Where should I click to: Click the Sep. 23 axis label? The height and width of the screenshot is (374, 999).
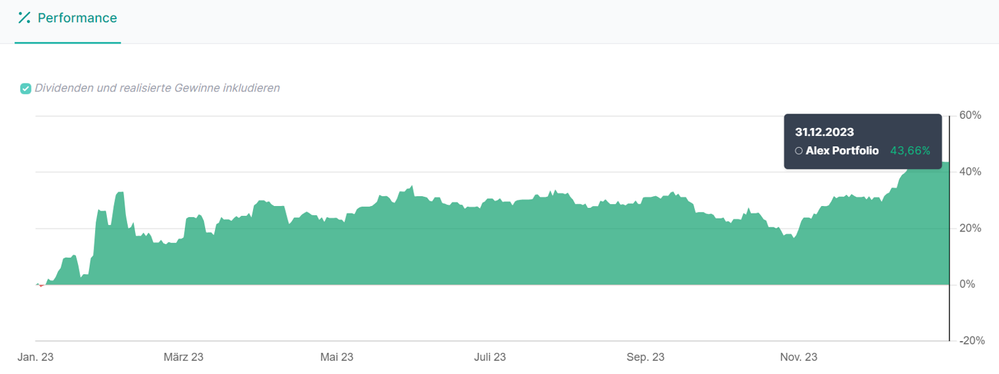[645, 357]
